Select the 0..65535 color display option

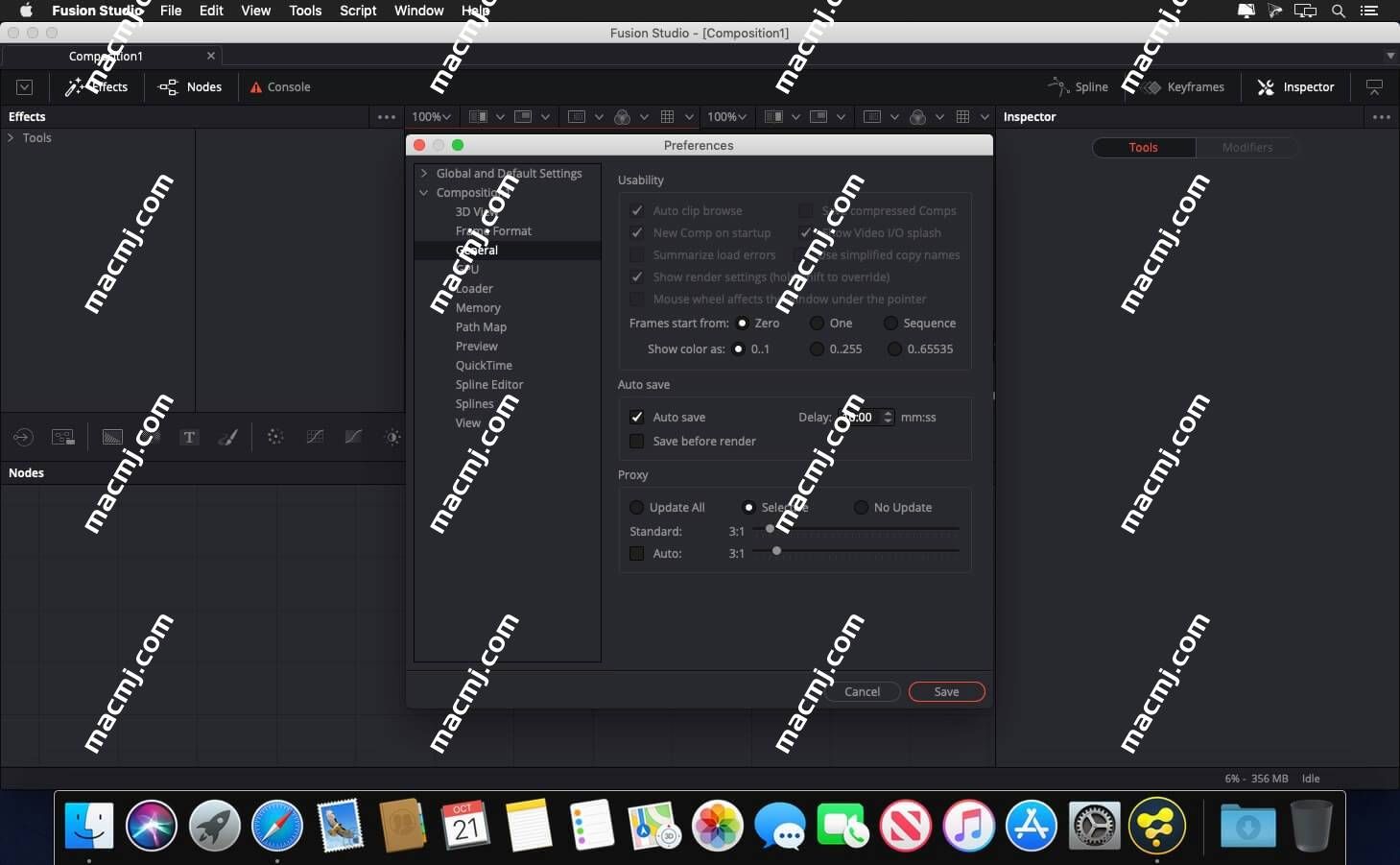[x=894, y=348]
